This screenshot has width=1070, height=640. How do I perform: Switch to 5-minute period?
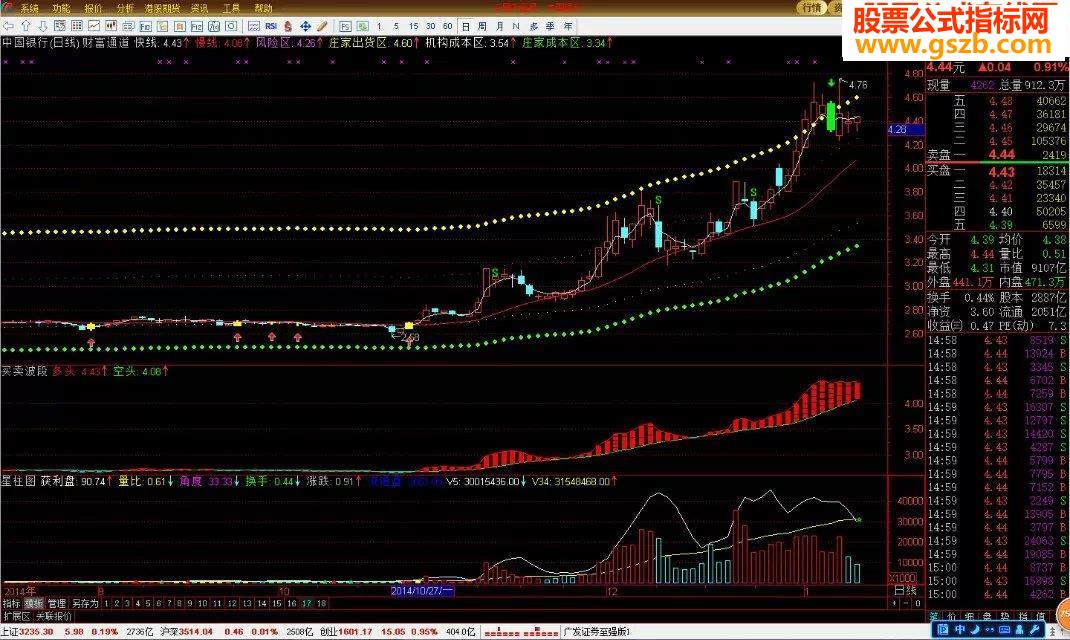coord(396,26)
